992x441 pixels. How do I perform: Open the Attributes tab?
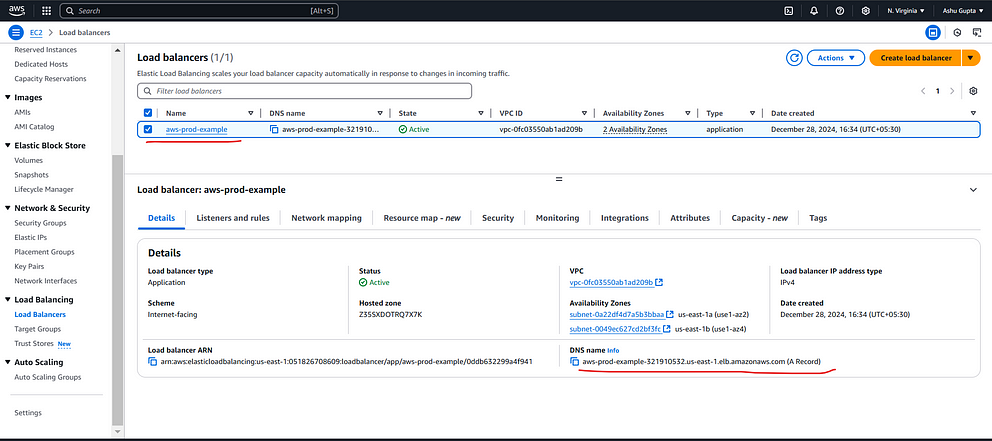690,218
